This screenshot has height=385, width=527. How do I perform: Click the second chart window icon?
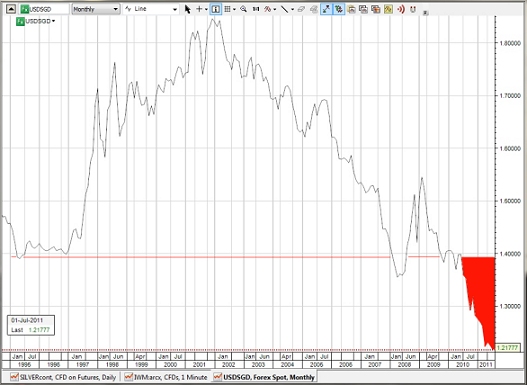pyautogui.click(x=363, y=9)
